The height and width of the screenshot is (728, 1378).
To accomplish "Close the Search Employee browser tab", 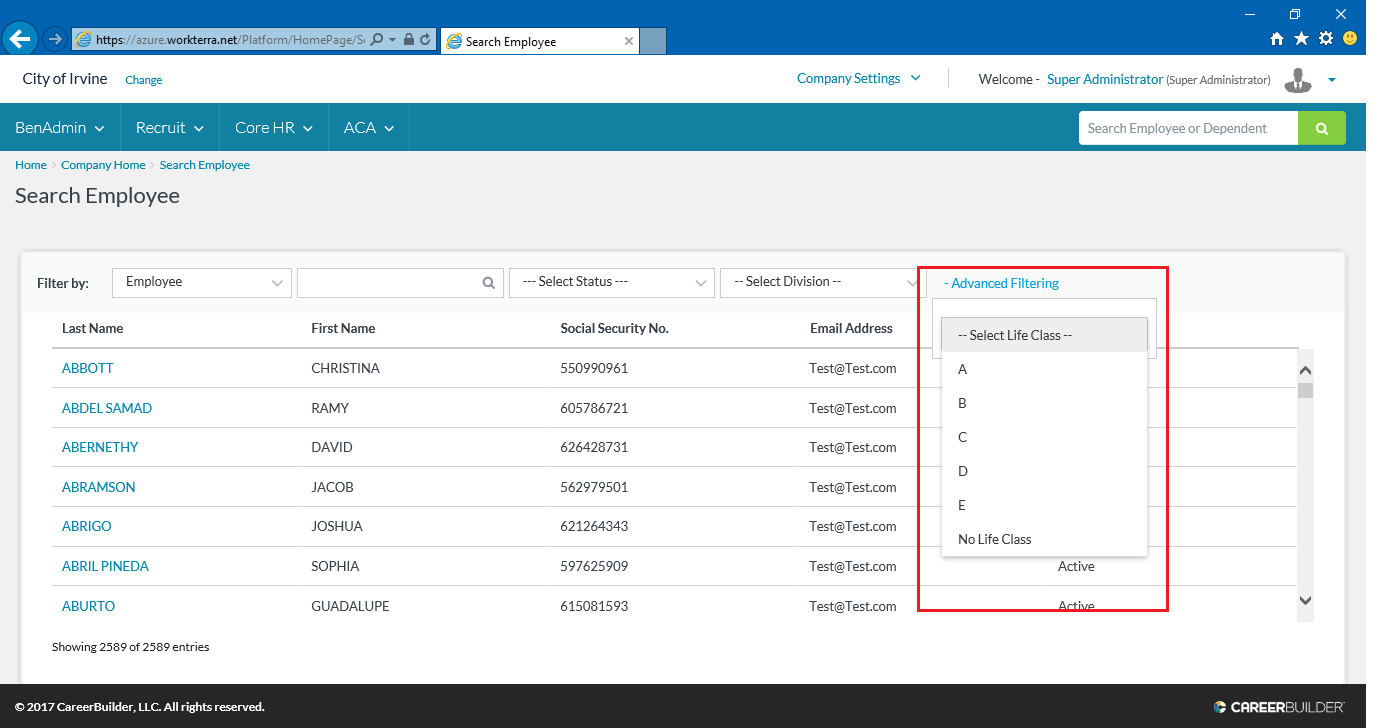I will (x=628, y=41).
